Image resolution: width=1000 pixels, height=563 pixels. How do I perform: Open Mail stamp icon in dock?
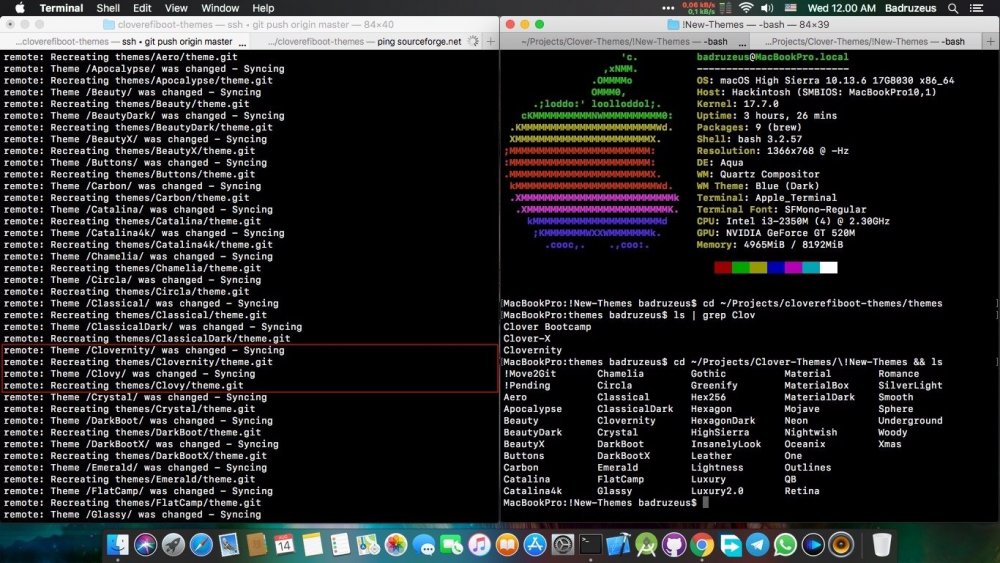(x=229, y=545)
